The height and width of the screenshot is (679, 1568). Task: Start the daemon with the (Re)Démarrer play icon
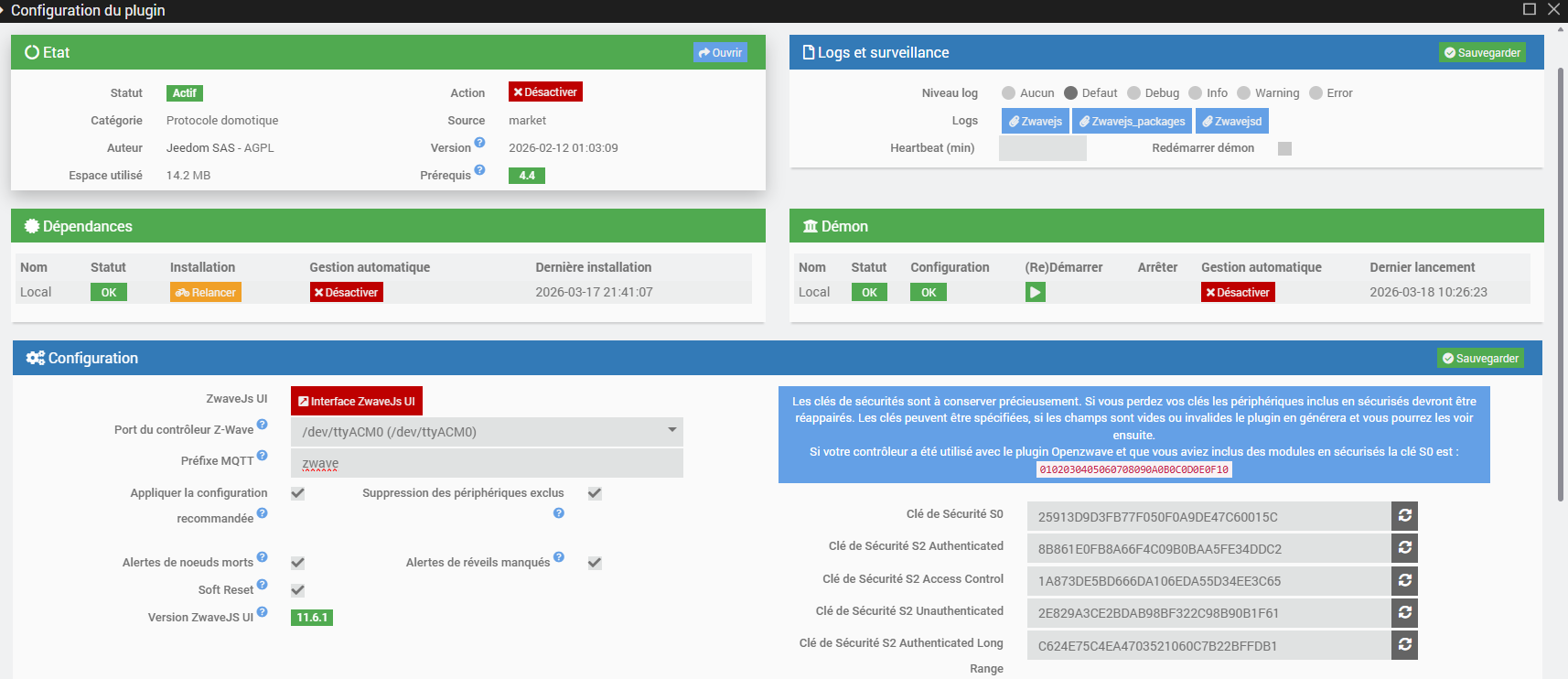coord(1035,292)
